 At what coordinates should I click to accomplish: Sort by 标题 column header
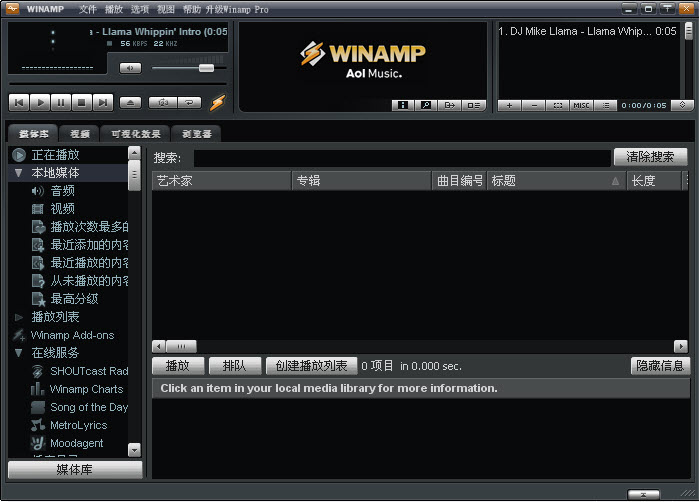coord(556,181)
